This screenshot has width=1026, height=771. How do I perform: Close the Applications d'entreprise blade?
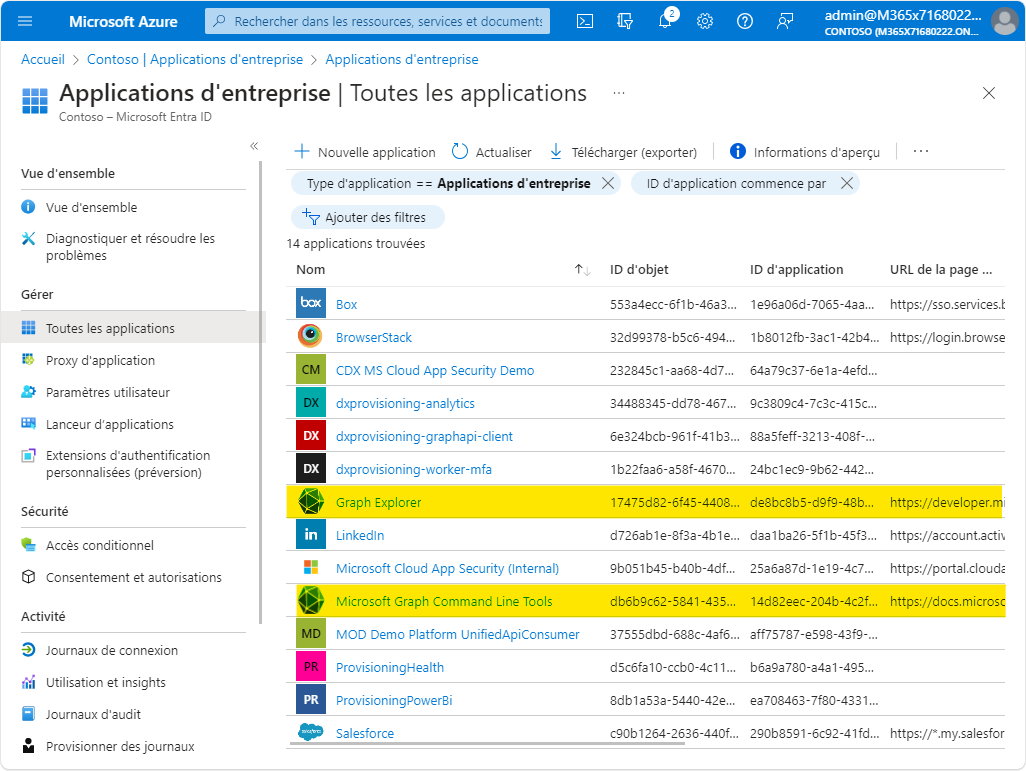[989, 93]
